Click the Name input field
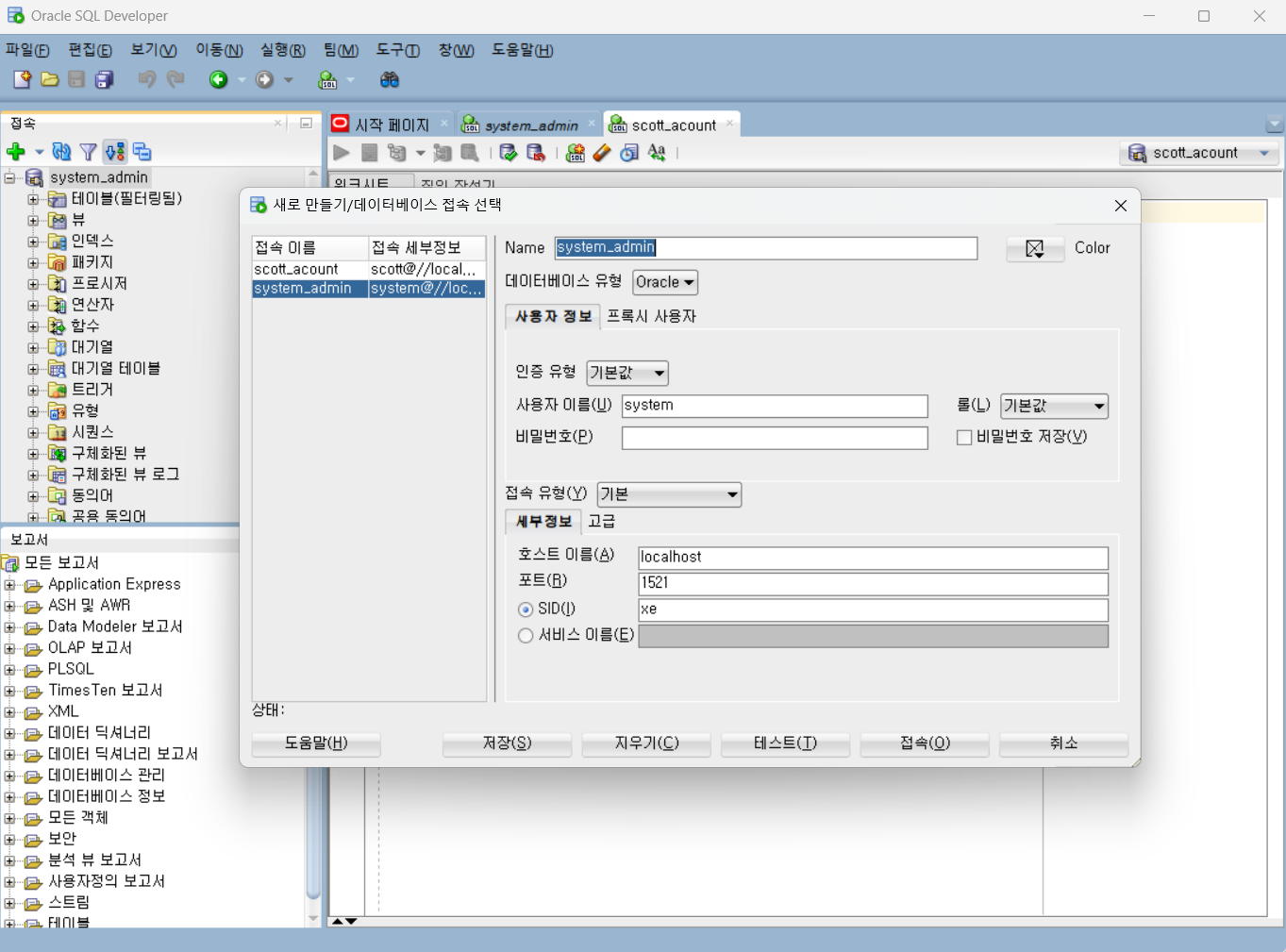 766,248
